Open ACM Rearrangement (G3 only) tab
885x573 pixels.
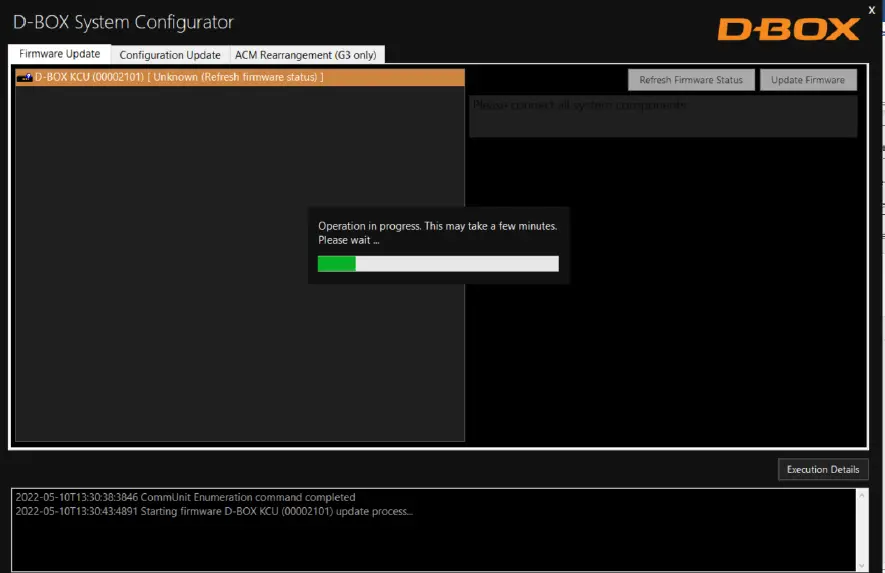(x=306, y=55)
